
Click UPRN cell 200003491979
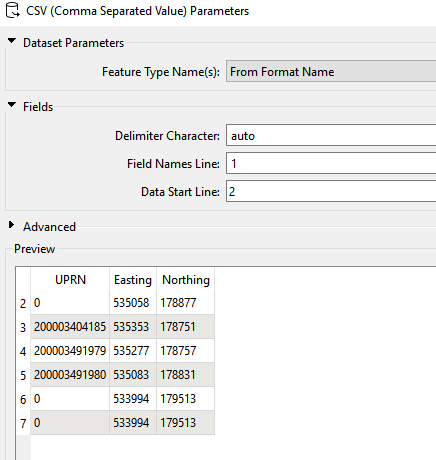click(x=70, y=351)
